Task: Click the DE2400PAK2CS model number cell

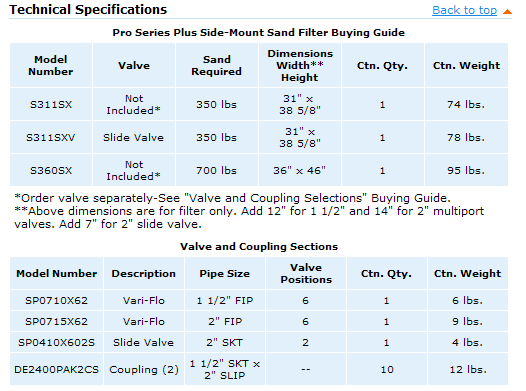Action: pos(56,369)
